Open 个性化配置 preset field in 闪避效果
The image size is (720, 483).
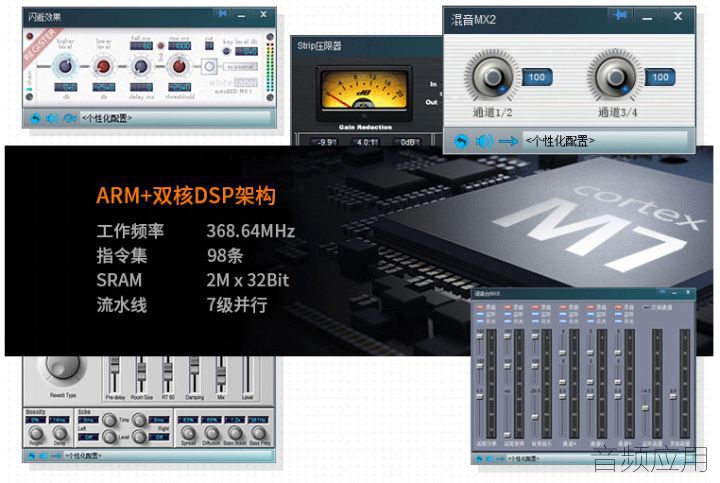tap(175, 118)
